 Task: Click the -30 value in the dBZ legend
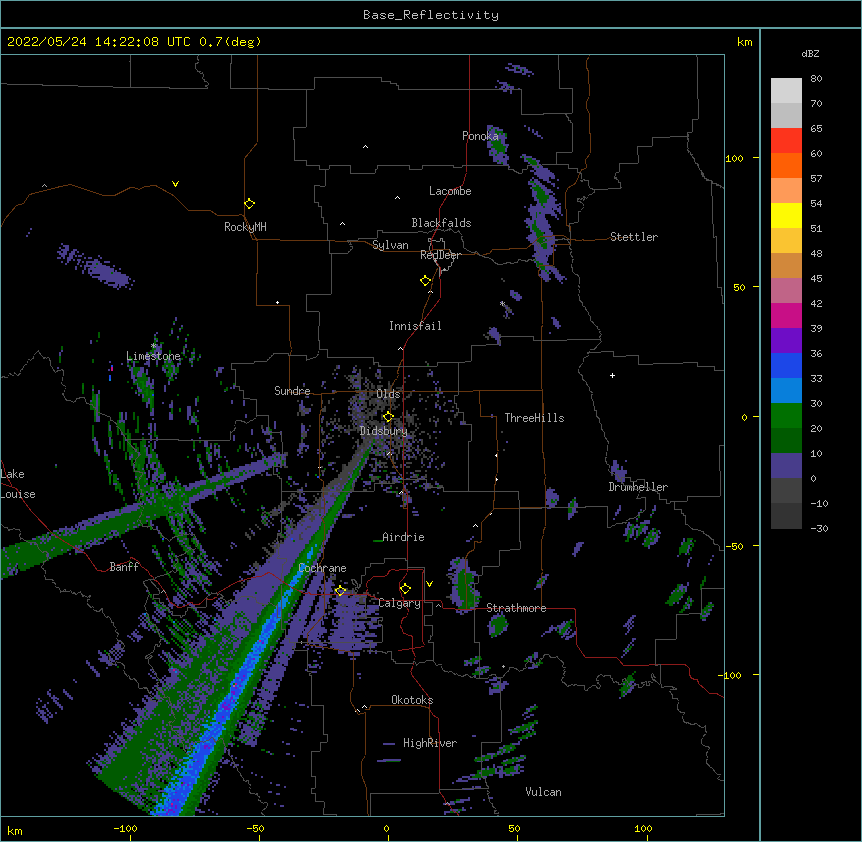pyautogui.click(x=819, y=528)
